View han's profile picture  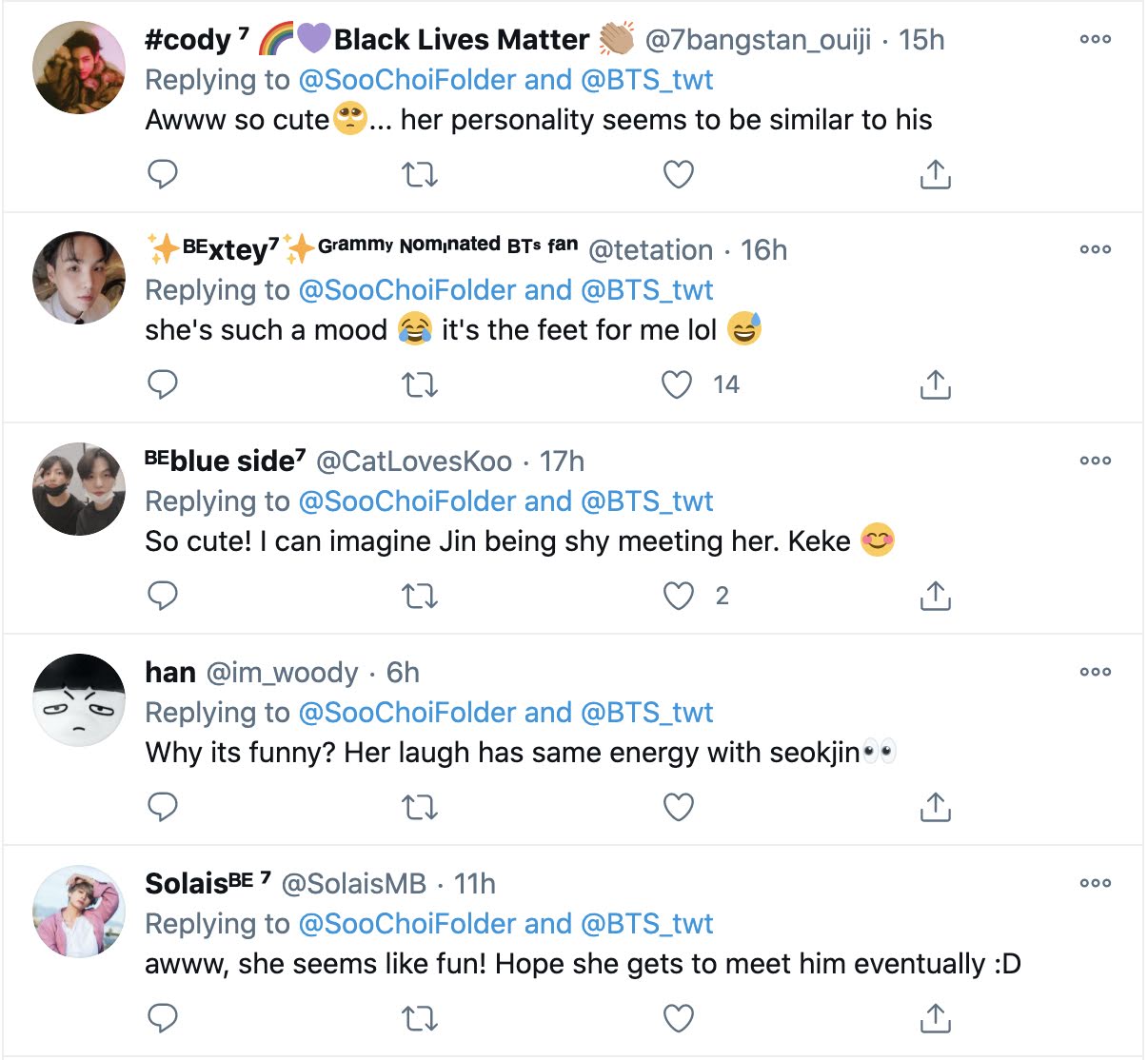coord(79,699)
